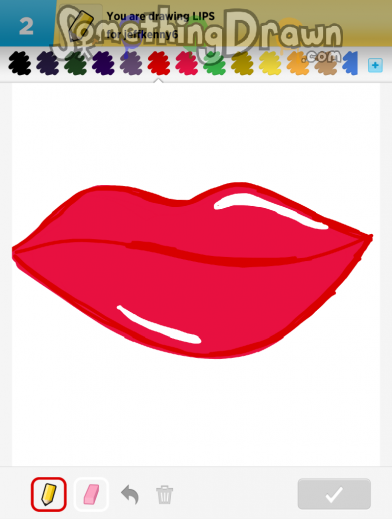Select the crimson pink color swatch
This screenshot has width=392, height=519.
(x=187, y=63)
